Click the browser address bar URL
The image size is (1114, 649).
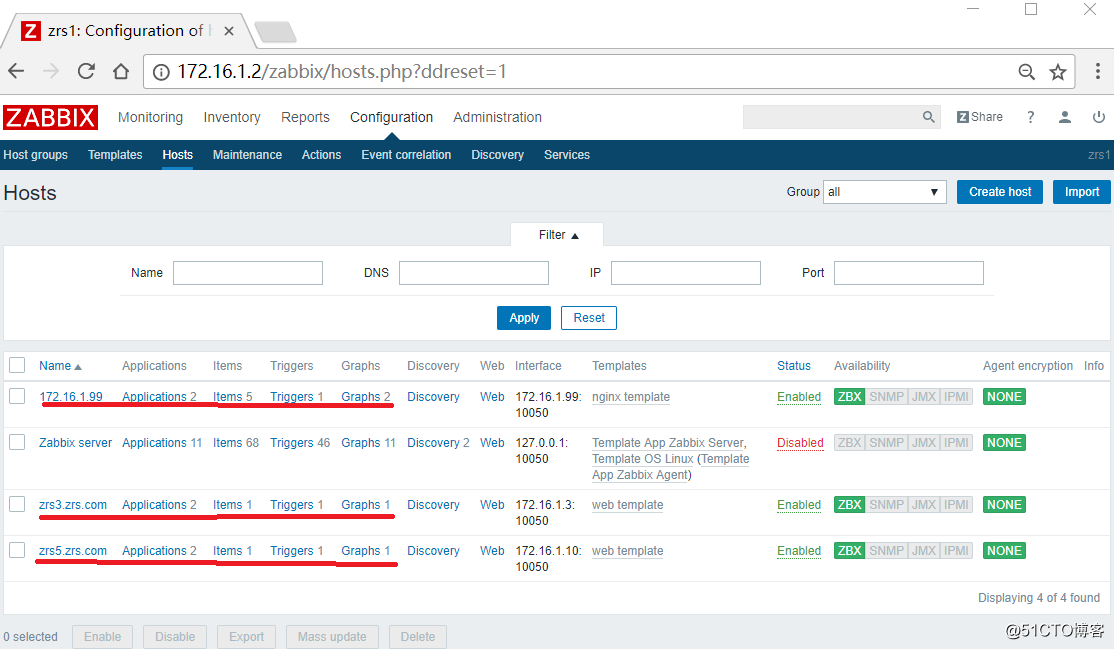pos(341,72)
